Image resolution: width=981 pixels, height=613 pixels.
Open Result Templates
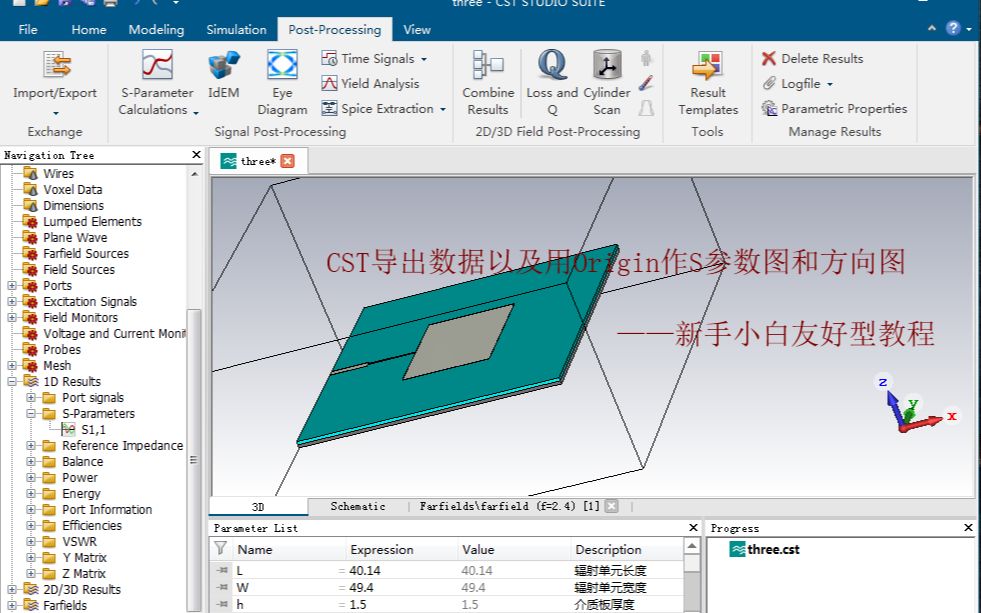(708, 83)
